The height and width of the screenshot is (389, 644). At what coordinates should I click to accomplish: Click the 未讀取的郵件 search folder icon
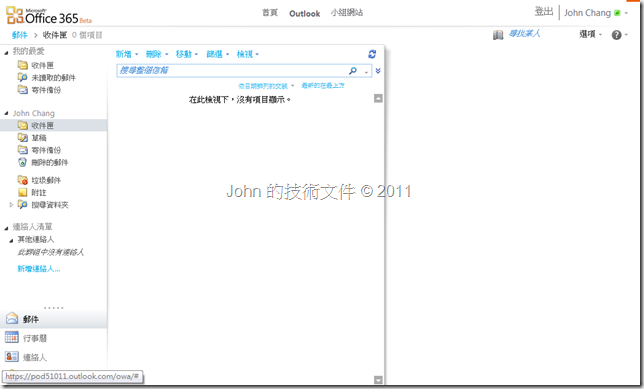(x=23, y=77)
